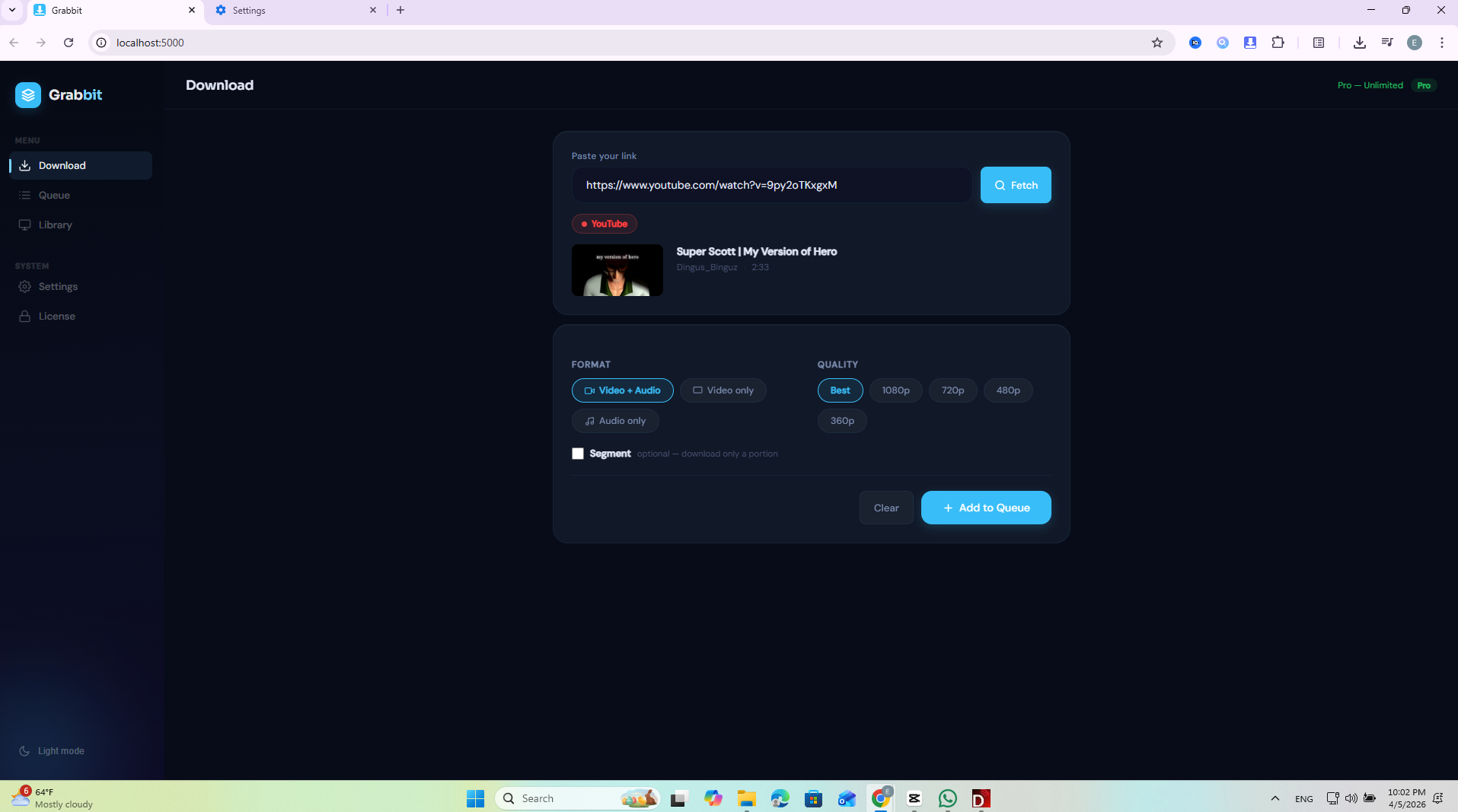Image resolution: width=1458 pixels, height=812 pixels.
Task: Open Microsoft Store from taskbar
Action: click(x=814, y=798)
